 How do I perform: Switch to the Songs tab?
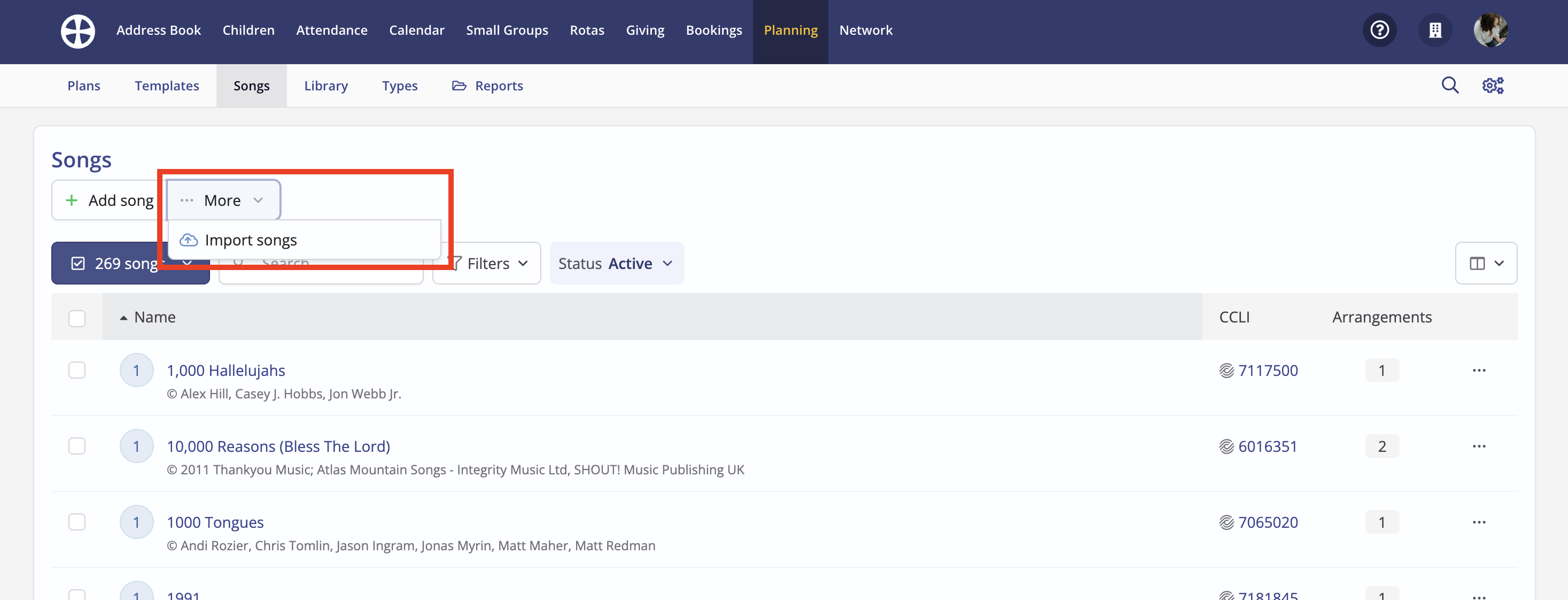point(251,86)
